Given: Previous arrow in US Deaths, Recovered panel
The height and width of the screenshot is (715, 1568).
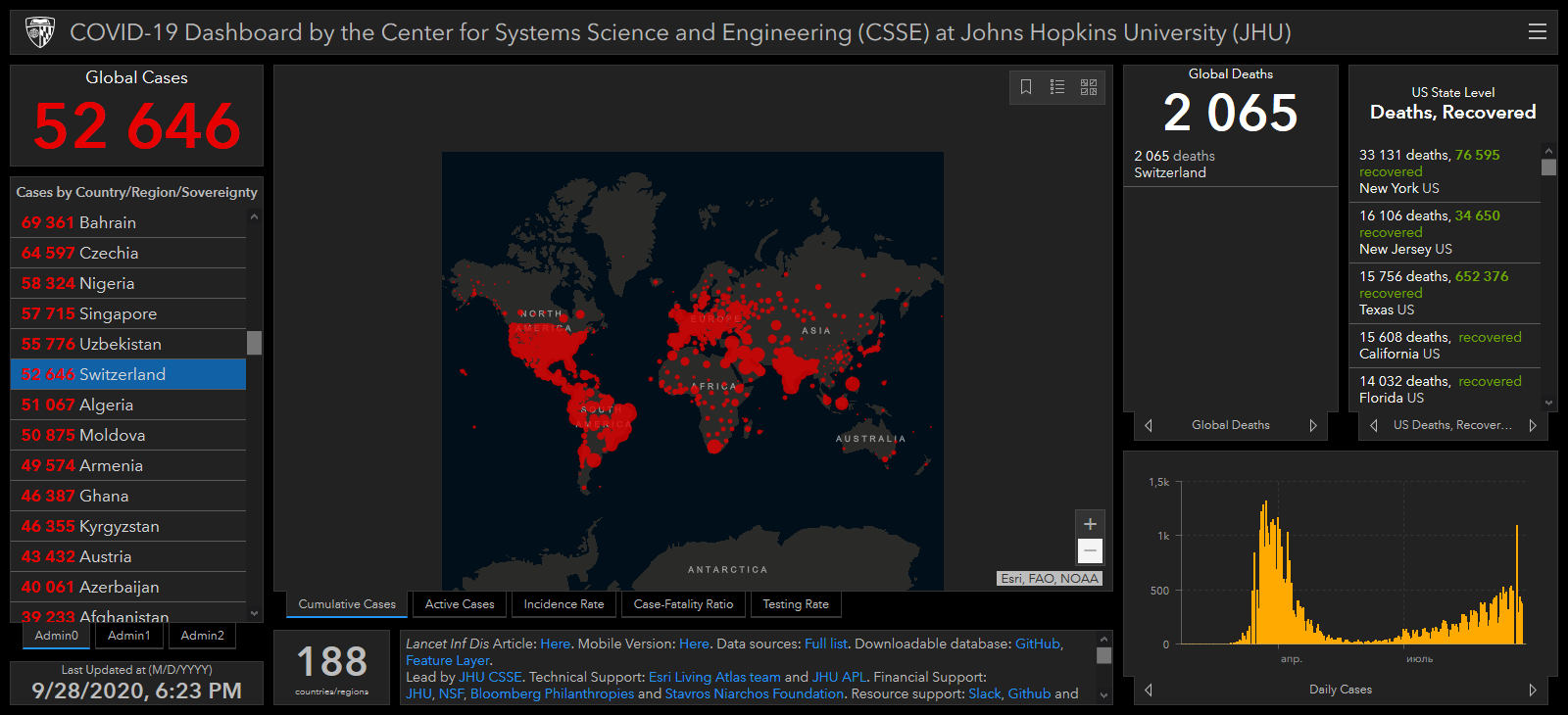Looking at the screenshot, I should coord(1374,425).
